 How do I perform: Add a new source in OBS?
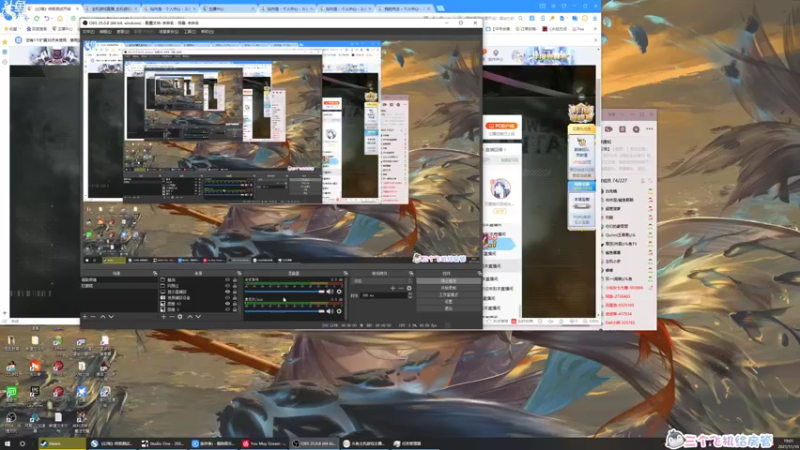pos(164,317)
